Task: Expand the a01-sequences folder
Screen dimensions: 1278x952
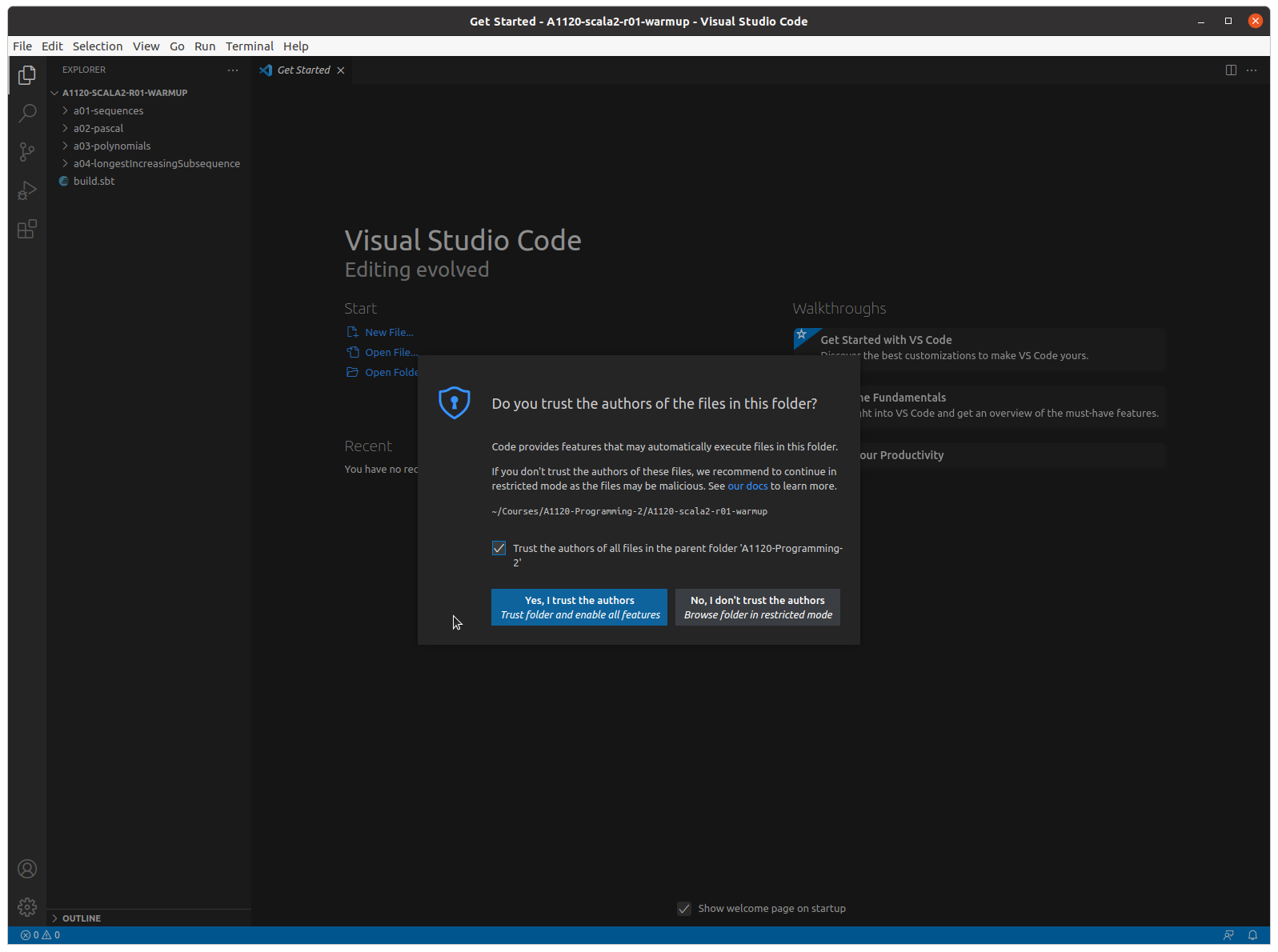Action: coord(108,111)
